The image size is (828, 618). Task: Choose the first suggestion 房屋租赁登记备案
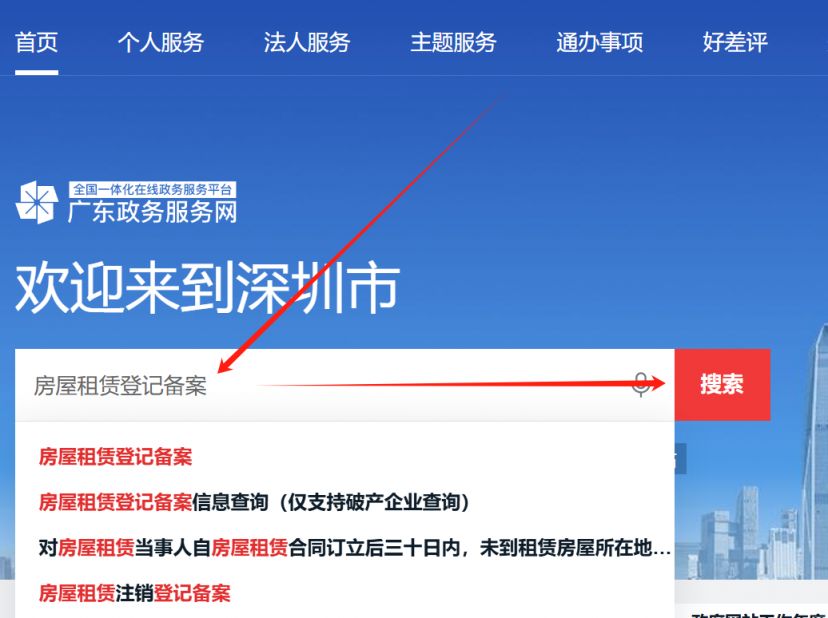pyautogui.click(x=115, y=457)
